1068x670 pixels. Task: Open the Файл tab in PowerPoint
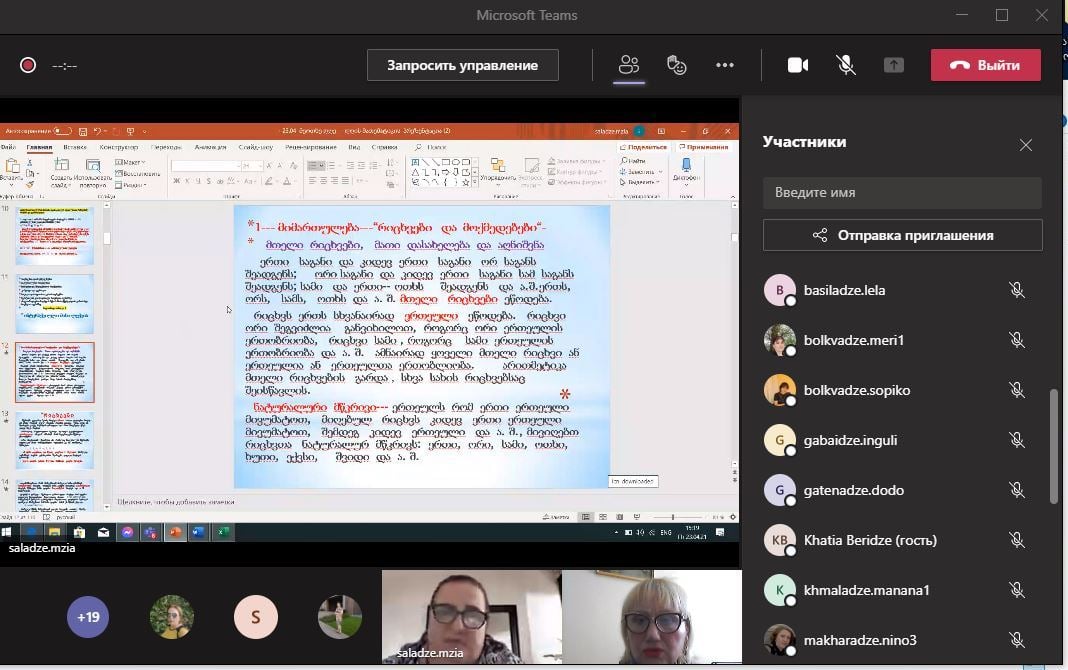pos(8,147)
